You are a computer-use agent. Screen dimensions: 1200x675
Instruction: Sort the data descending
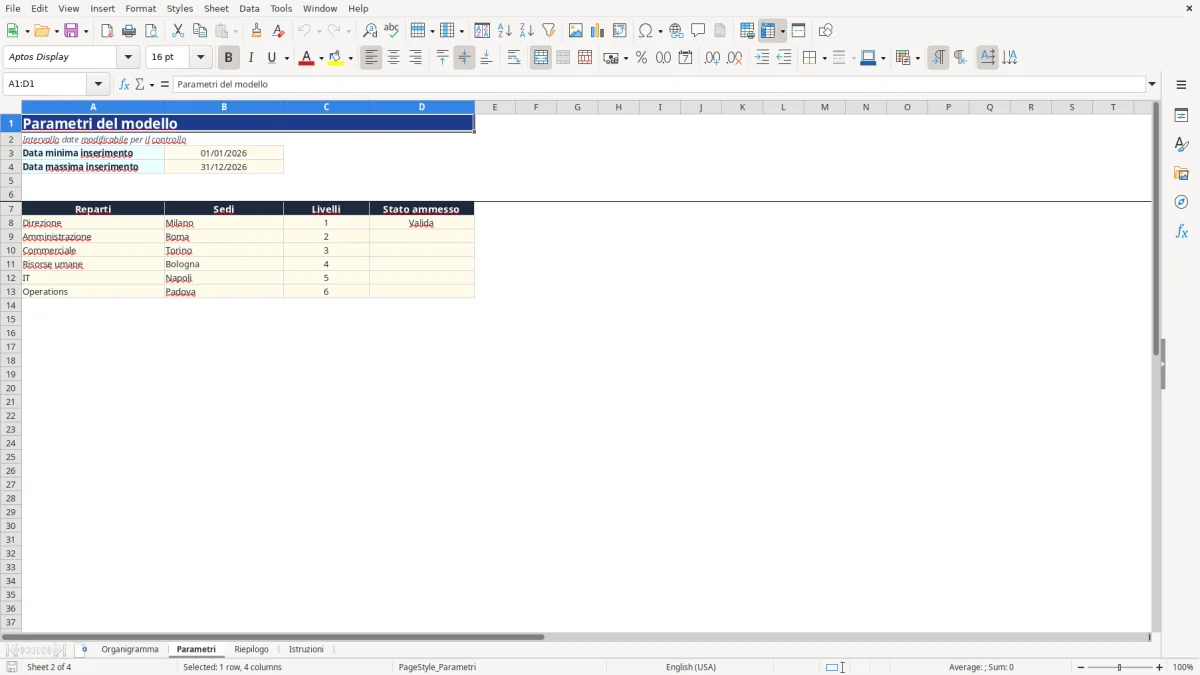pos(527,31)
